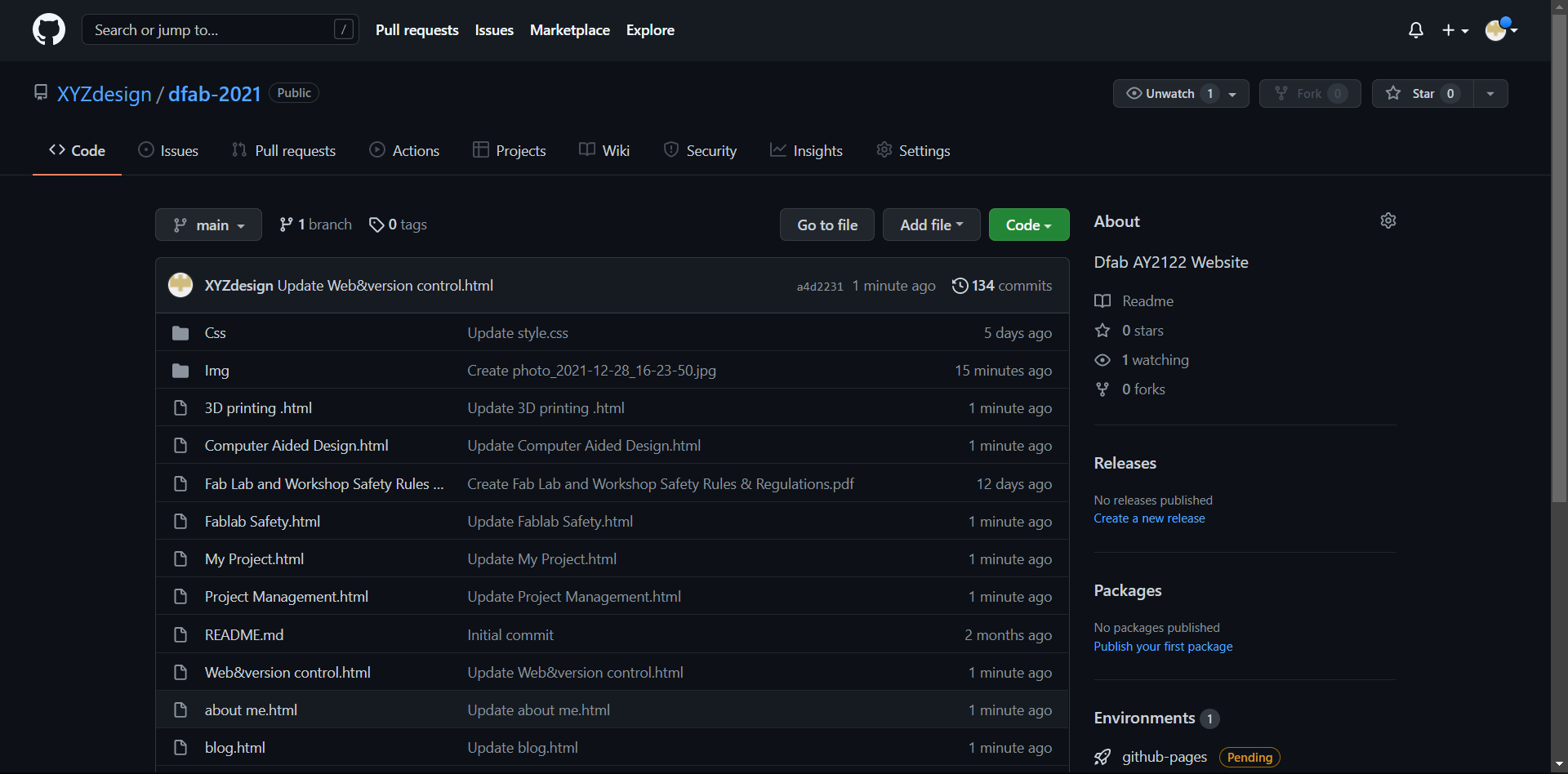The width and height of the screenshot is (1568, 774).
Task: Open the github-pages environment
Action: point(1165,757)
